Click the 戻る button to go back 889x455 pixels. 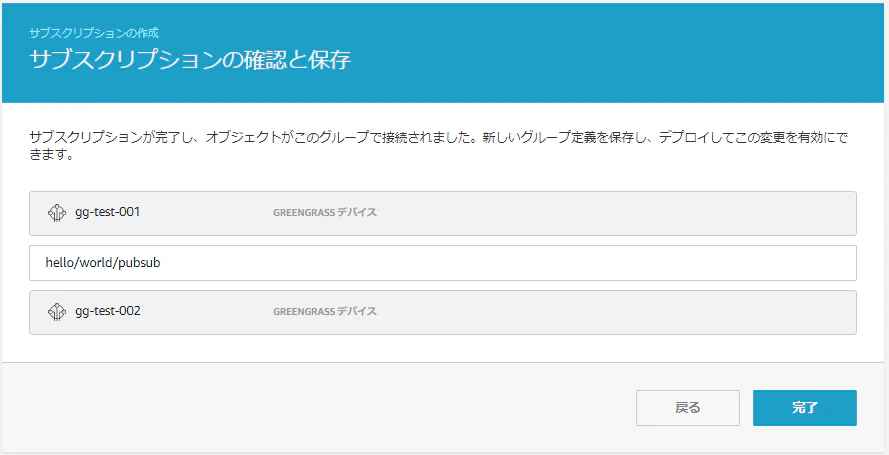688,407
